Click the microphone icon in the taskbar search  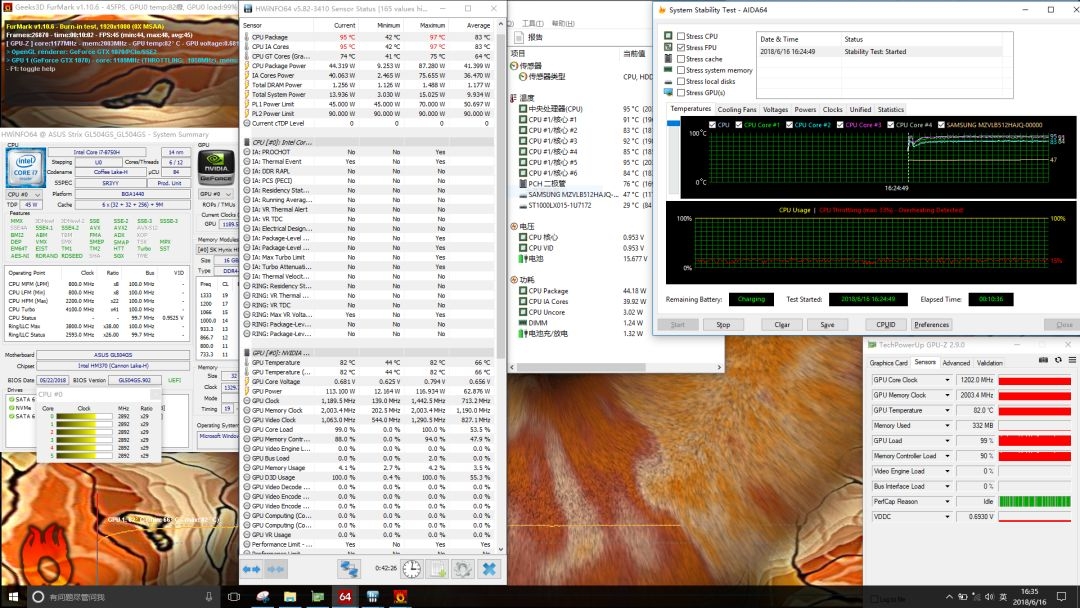[x=209, y=596]
